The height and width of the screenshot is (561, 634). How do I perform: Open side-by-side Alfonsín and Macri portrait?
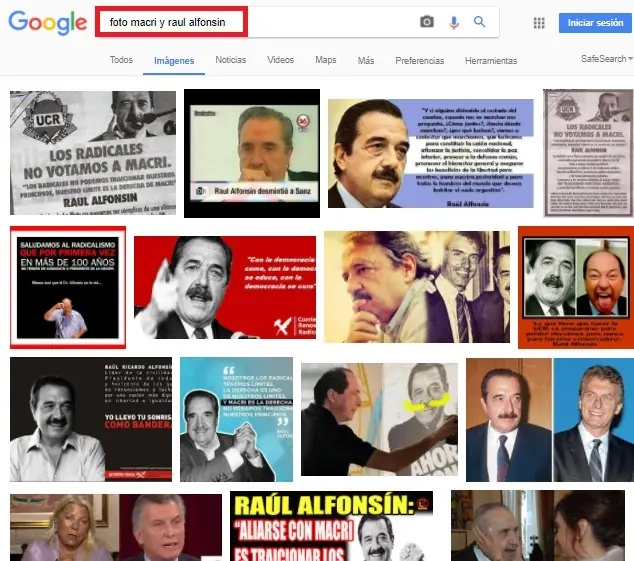(550, 420)
